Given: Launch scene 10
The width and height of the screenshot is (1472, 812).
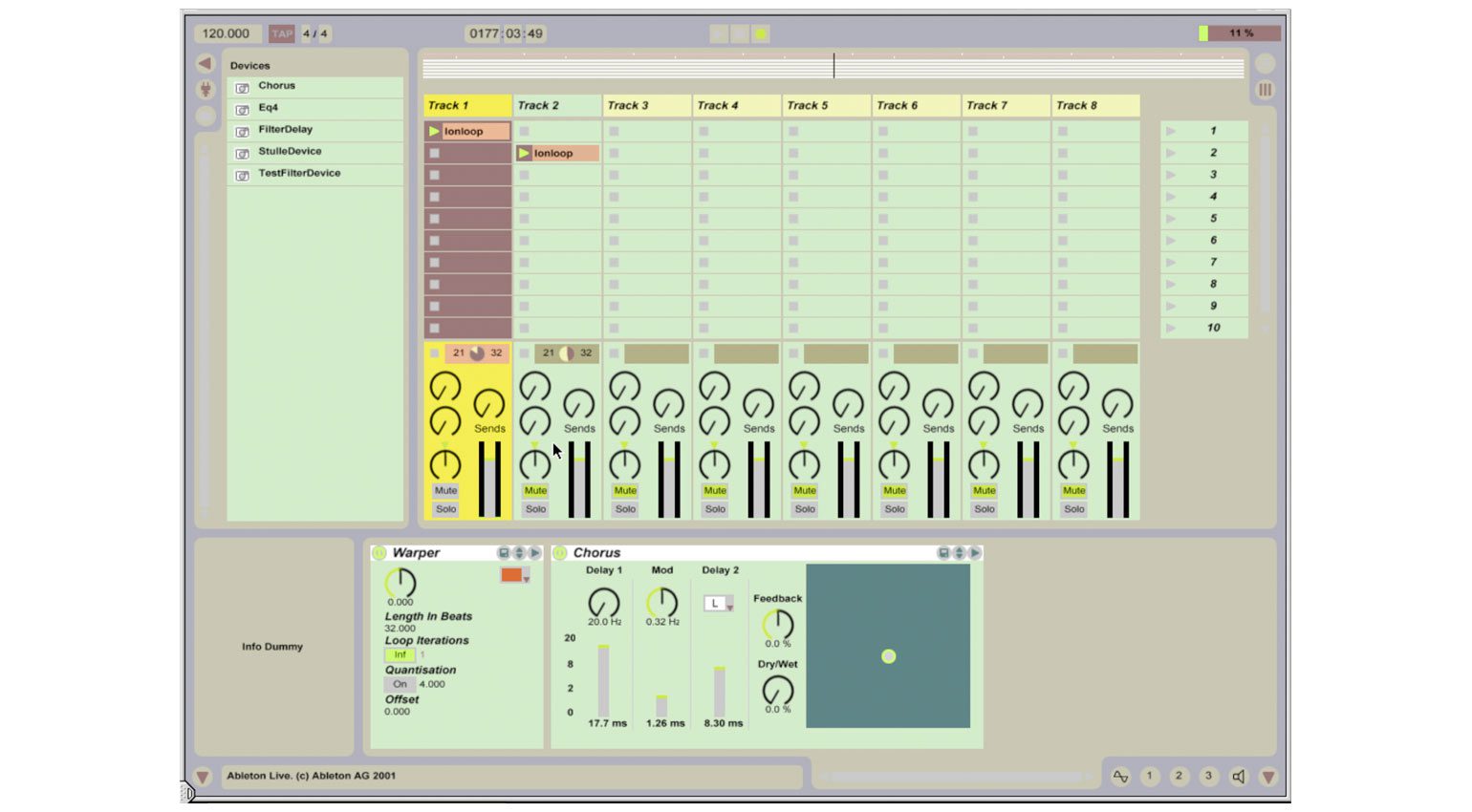Looking at the screenshot, I should coord(1171,328).
